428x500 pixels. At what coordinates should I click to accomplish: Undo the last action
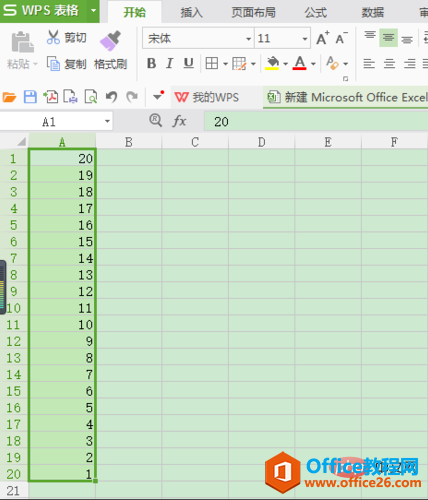pos(111,97)
